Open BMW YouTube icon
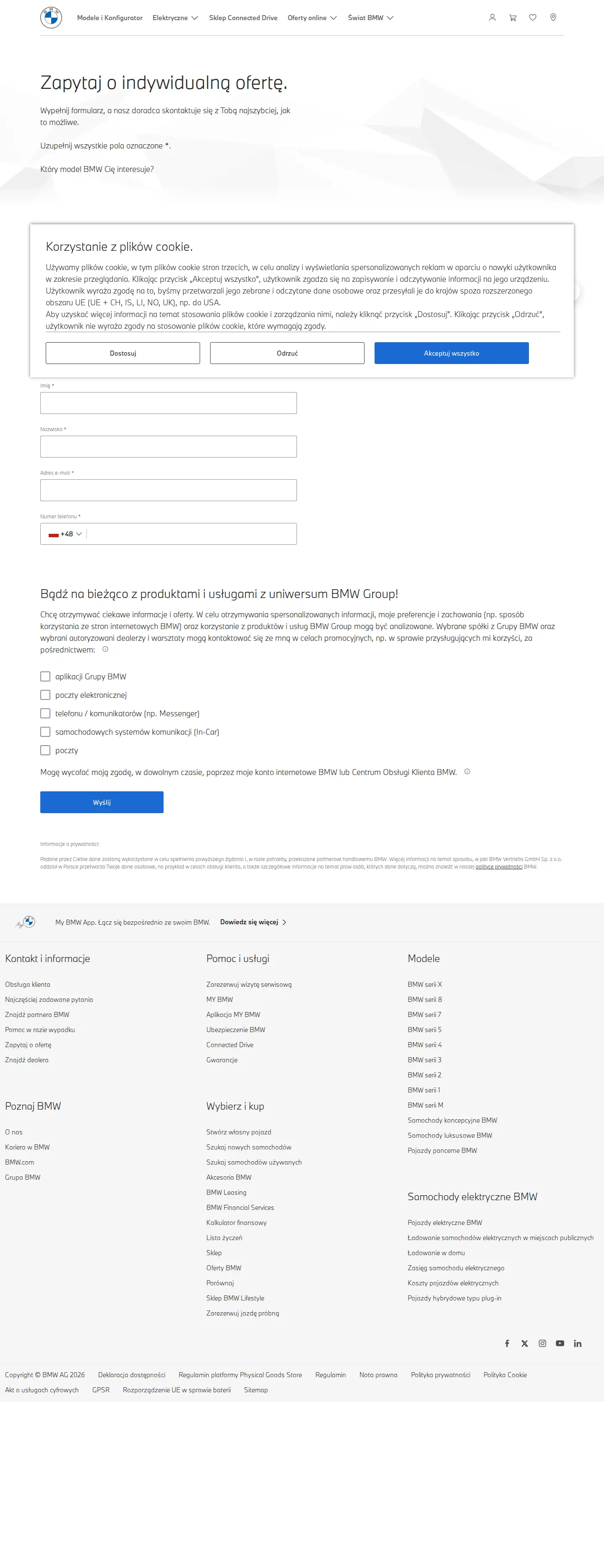 pyautogui.click(x=560, y=1343)
